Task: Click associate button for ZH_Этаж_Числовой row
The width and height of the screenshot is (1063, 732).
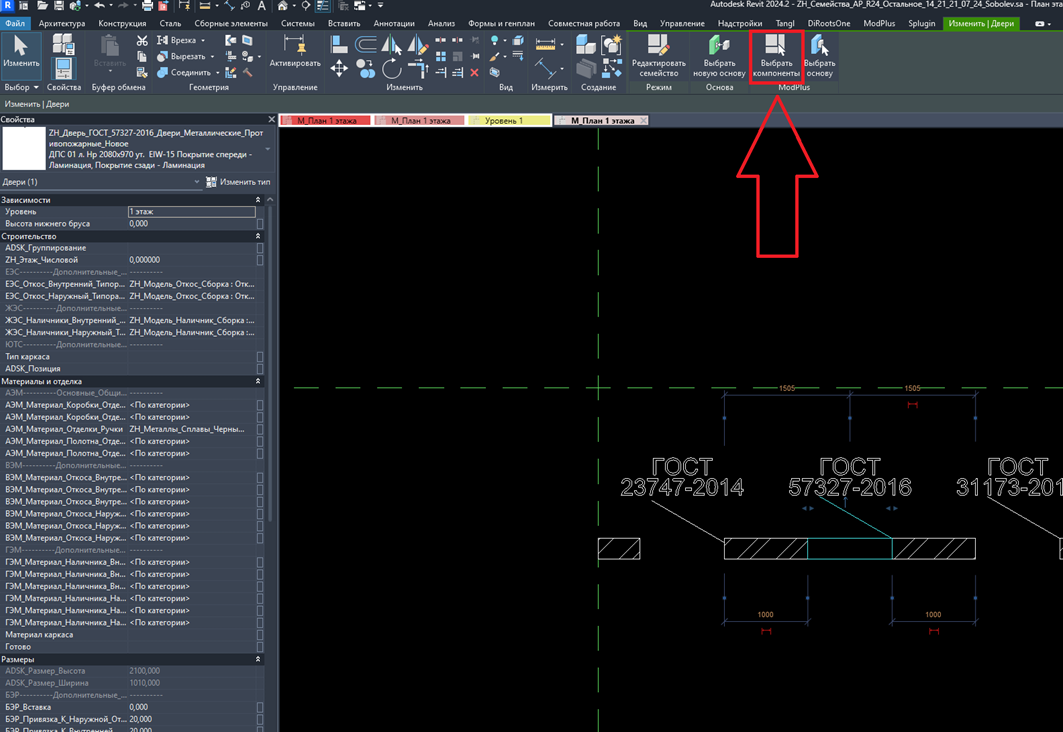Action: click(260, 260)
